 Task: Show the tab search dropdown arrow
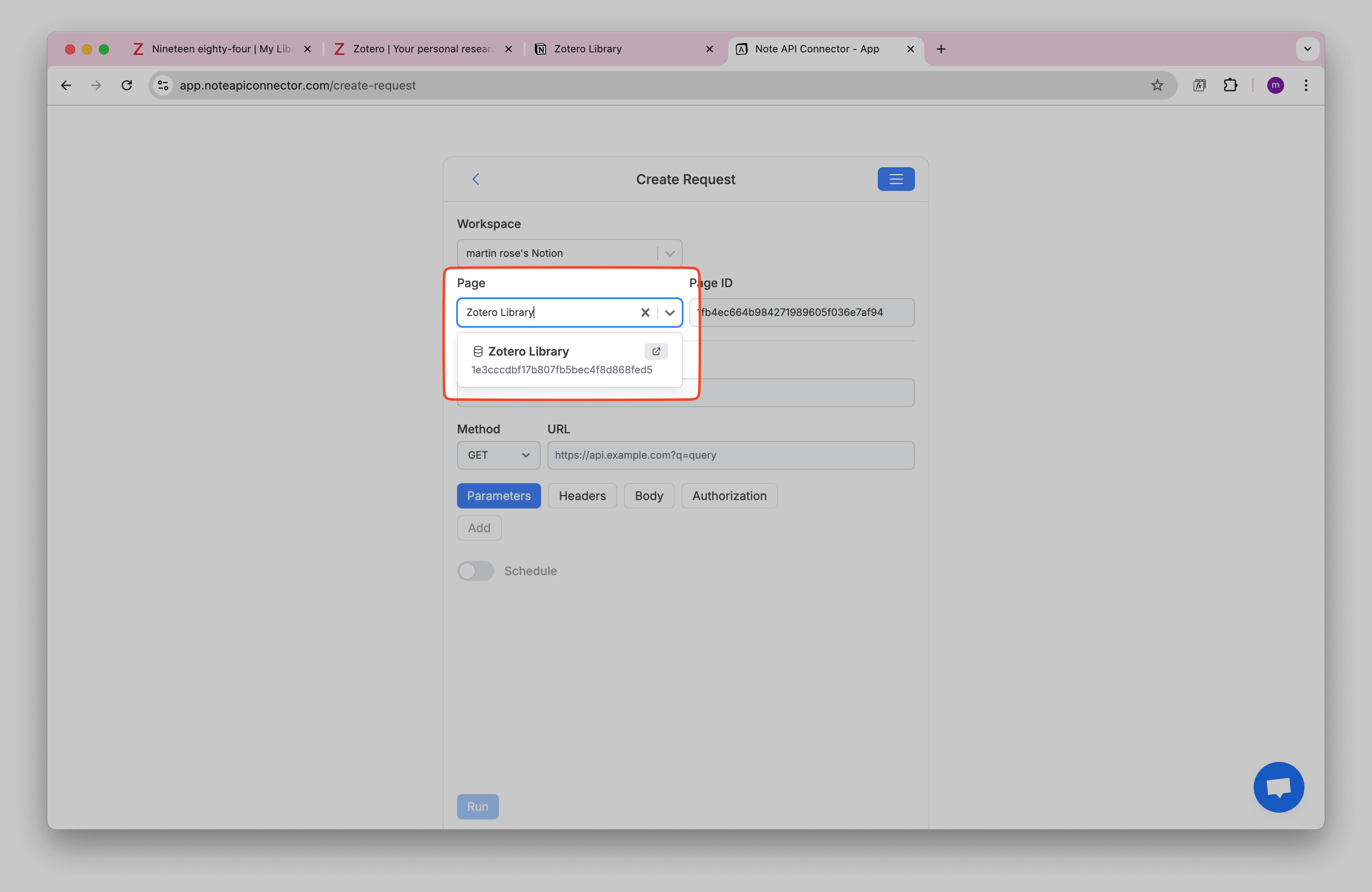1307,49
